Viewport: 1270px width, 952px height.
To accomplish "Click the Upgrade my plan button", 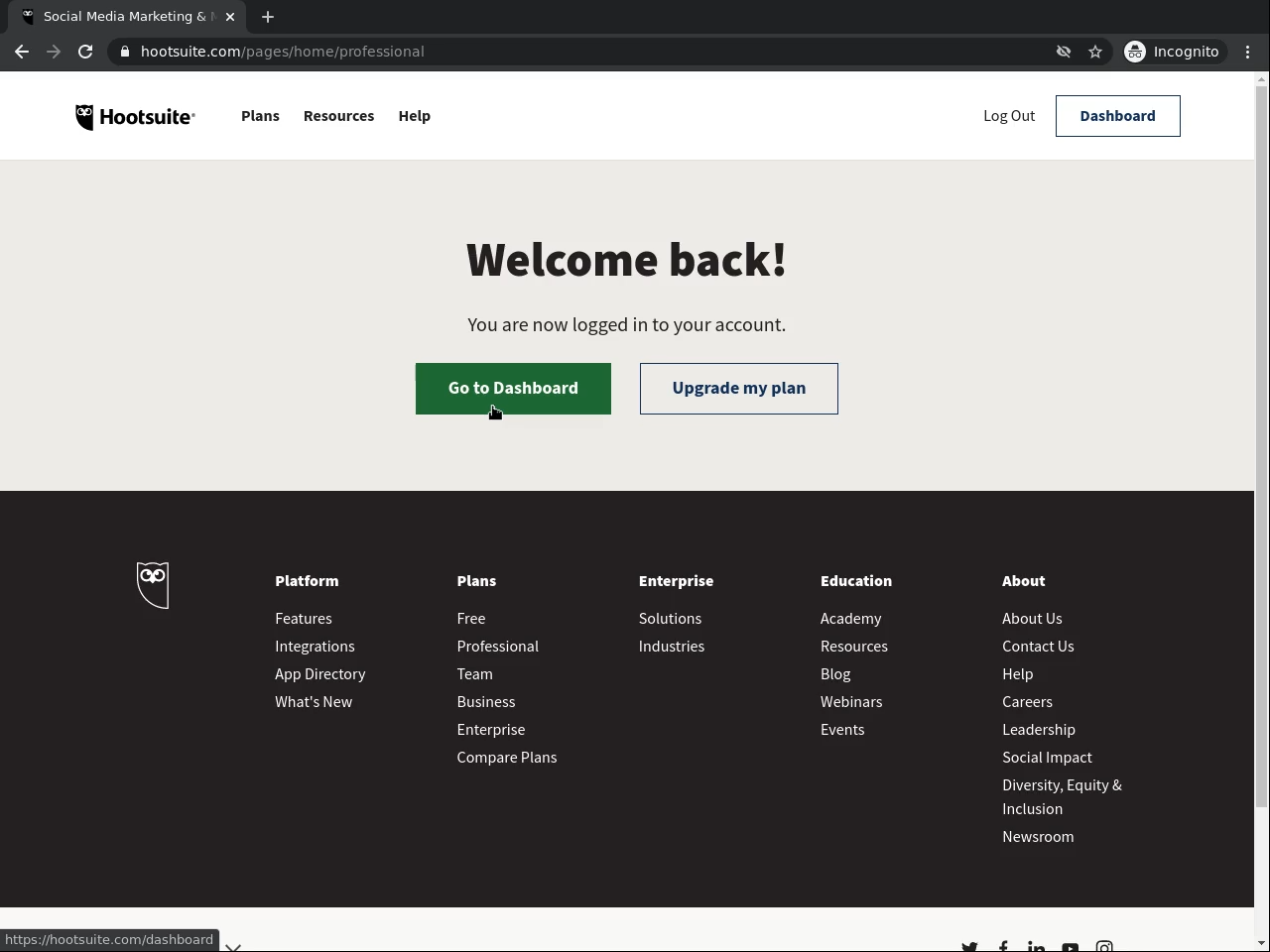I will 739,389.
